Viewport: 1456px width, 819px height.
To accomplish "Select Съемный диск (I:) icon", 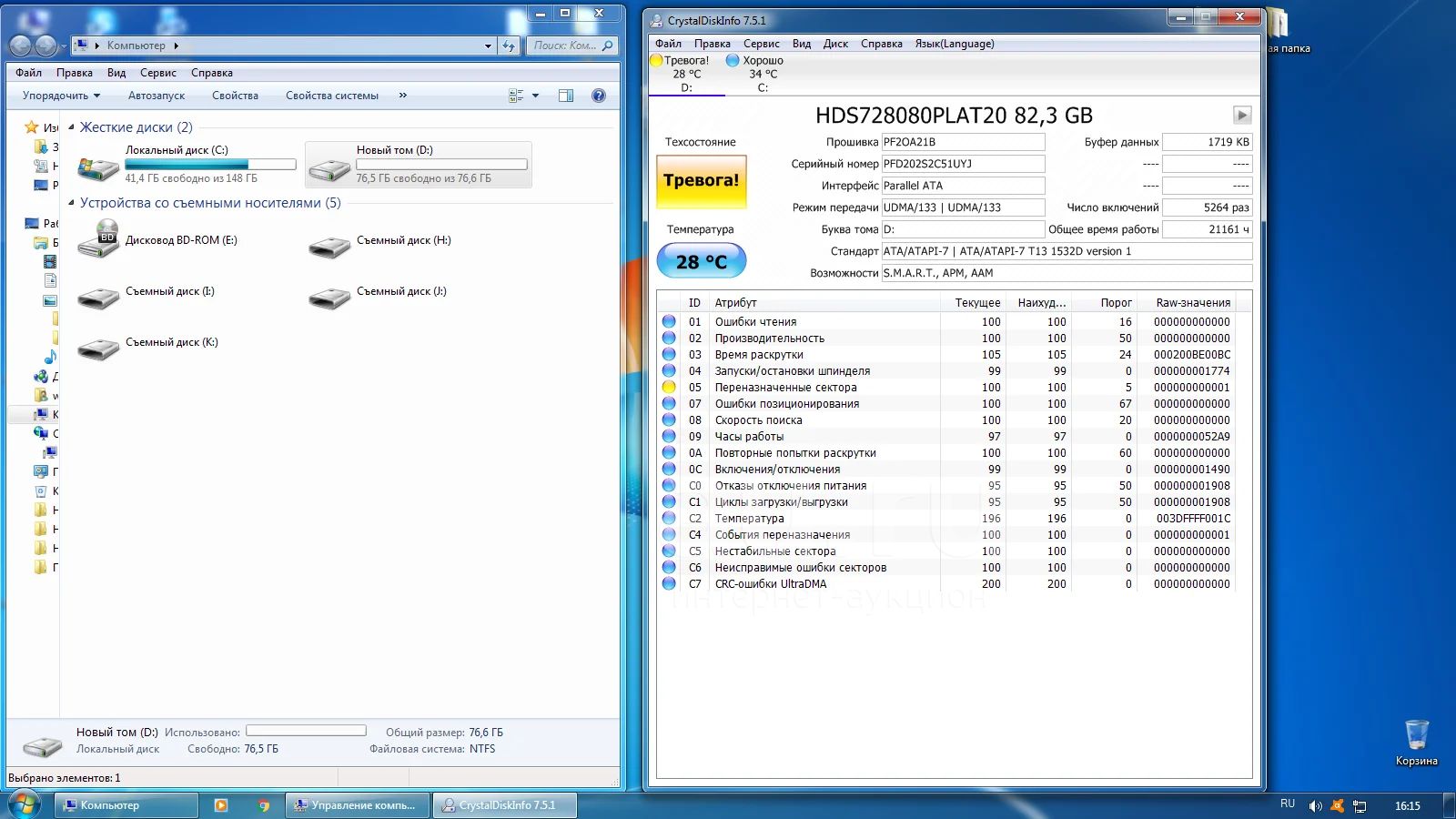I will 98,298.
